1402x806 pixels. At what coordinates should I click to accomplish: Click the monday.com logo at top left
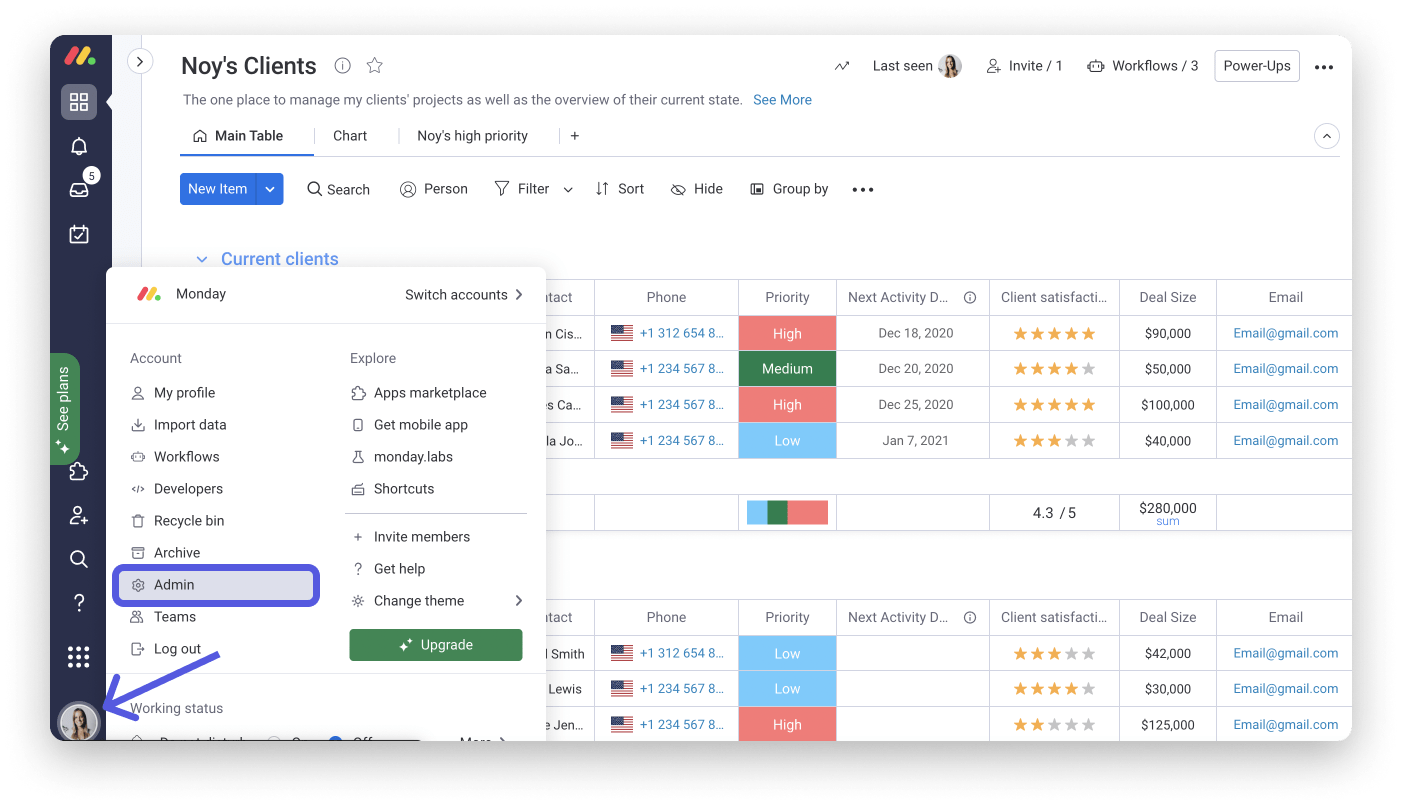click(x=78, y=56)
